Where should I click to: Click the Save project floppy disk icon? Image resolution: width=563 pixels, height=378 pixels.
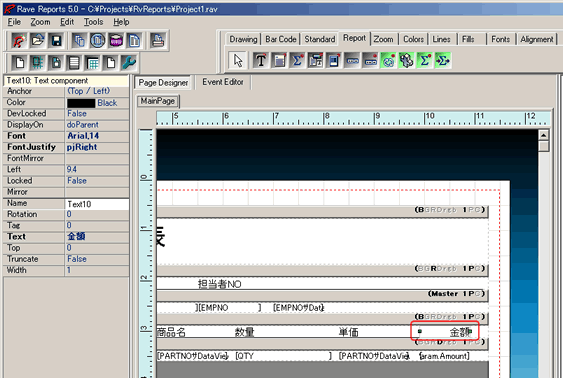(x=56, y=41)
